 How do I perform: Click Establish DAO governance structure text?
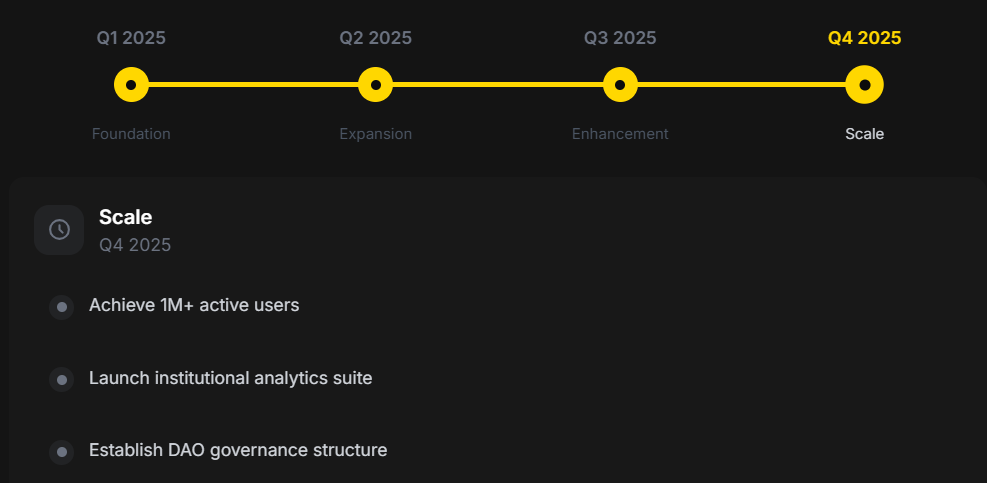238,450
